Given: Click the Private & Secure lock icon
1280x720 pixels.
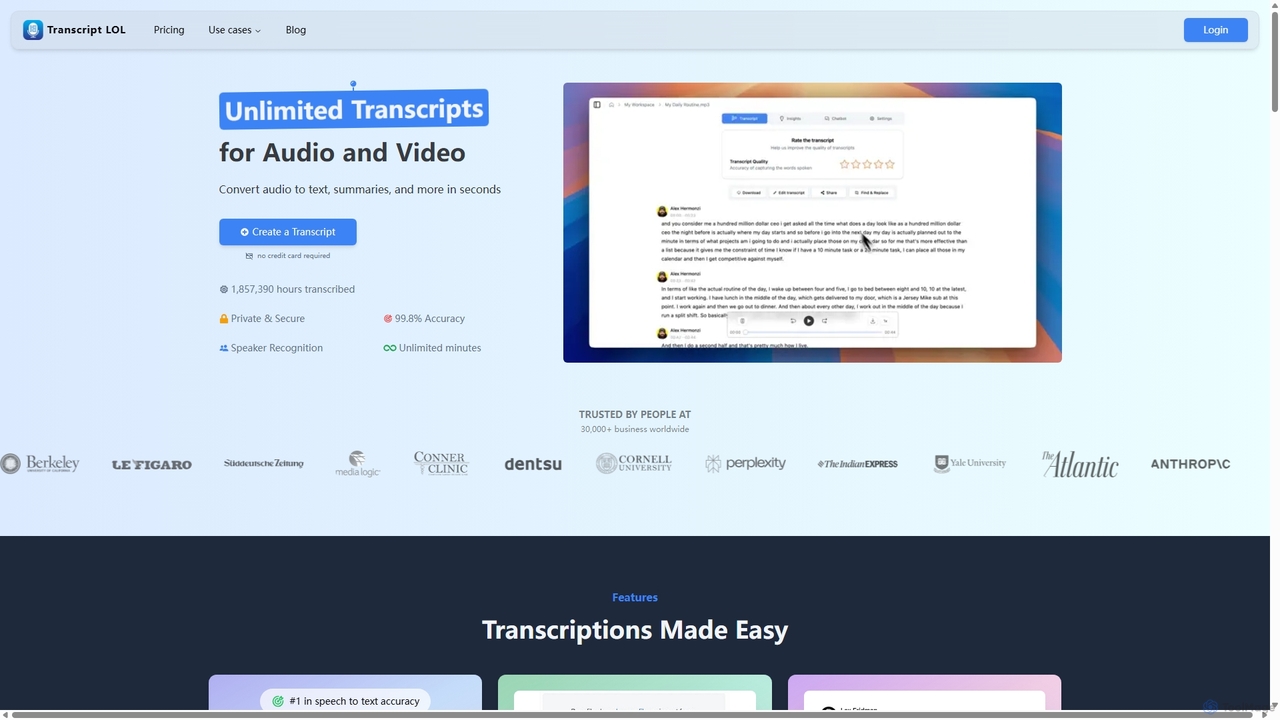Looking at the screenshot, I should tap(224, 319).
